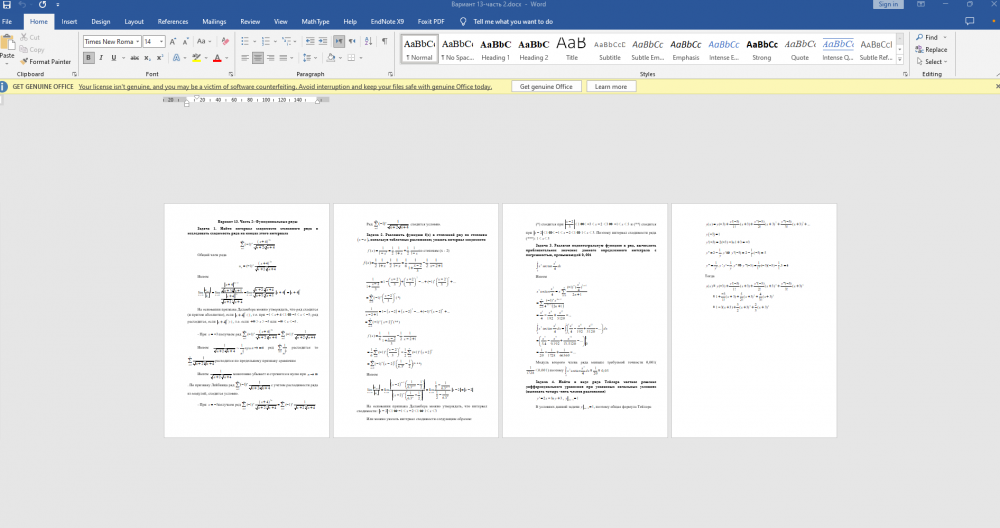Toggle Center alignment

258,58
